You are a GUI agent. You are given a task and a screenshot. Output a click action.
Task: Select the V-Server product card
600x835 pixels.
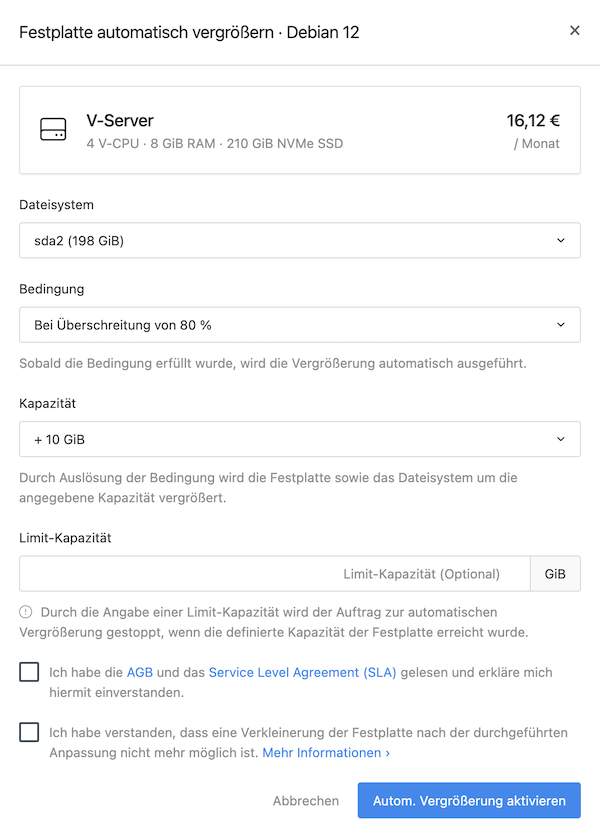pyautogui.click(x=300, y=130)
